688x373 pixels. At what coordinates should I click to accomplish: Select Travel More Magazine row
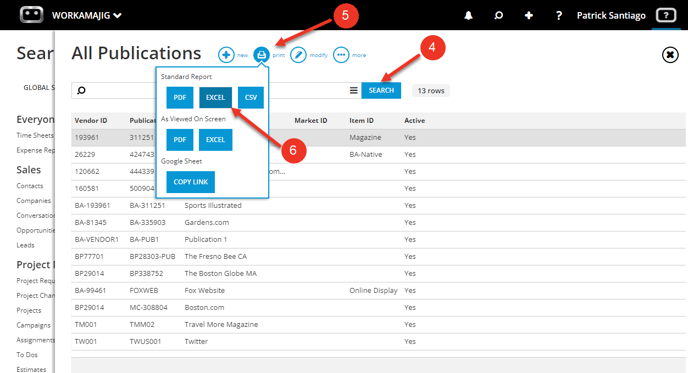tap(378, 325)
